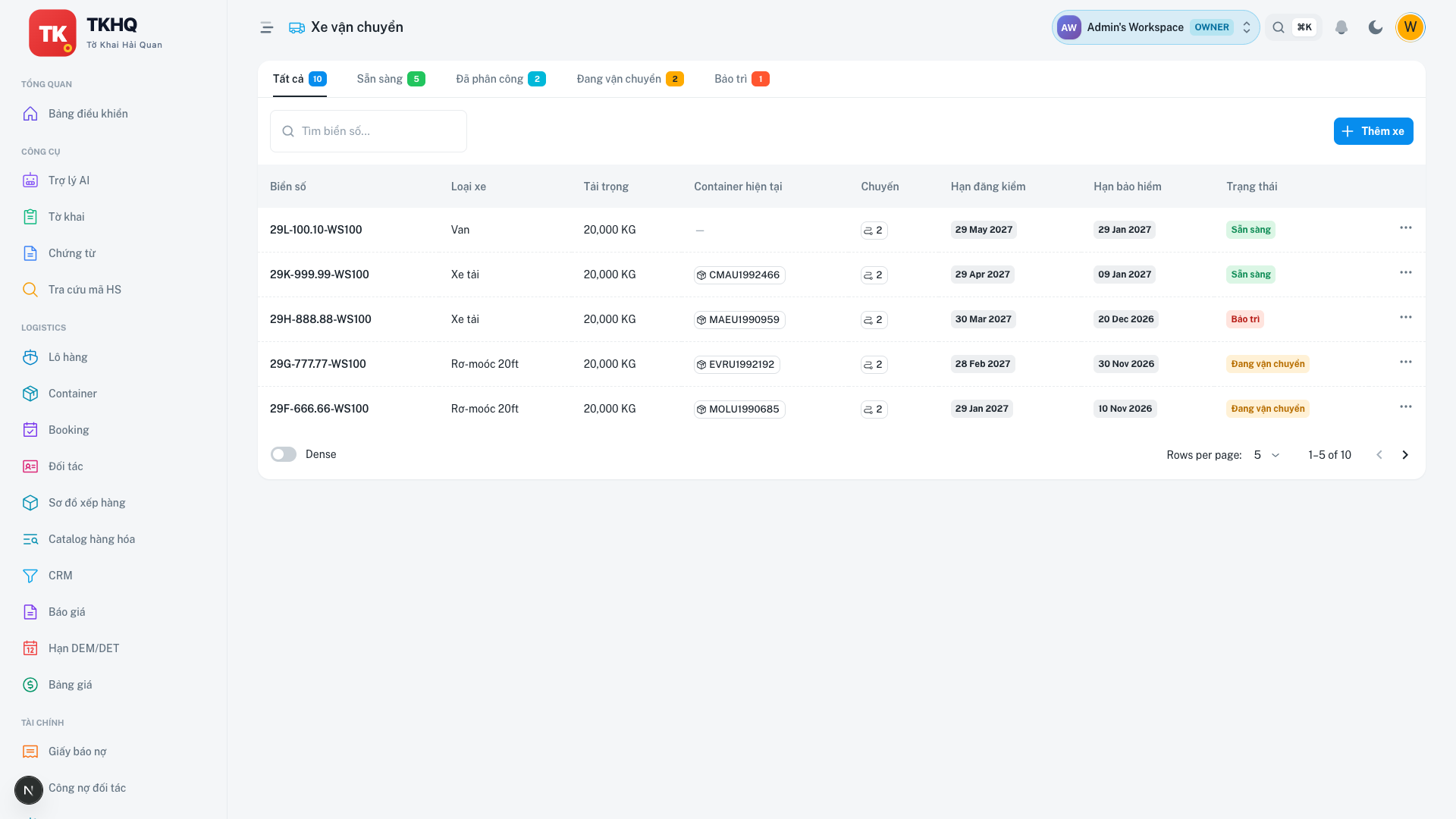Select the Bảo trì tab
This screenshot has width=1456, height=819.
point(742,79)
